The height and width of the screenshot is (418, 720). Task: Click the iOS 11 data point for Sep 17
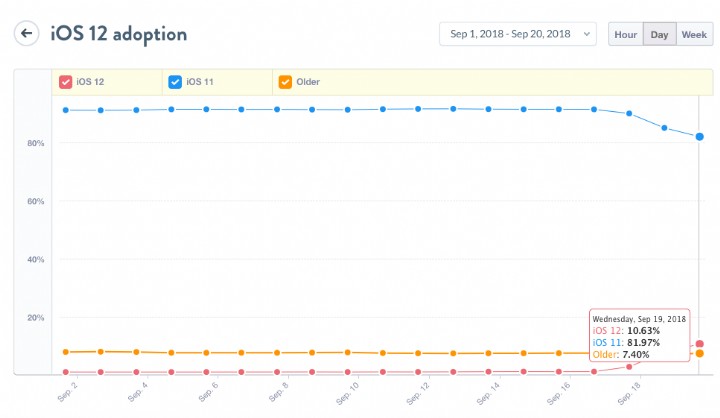(629, 113)
